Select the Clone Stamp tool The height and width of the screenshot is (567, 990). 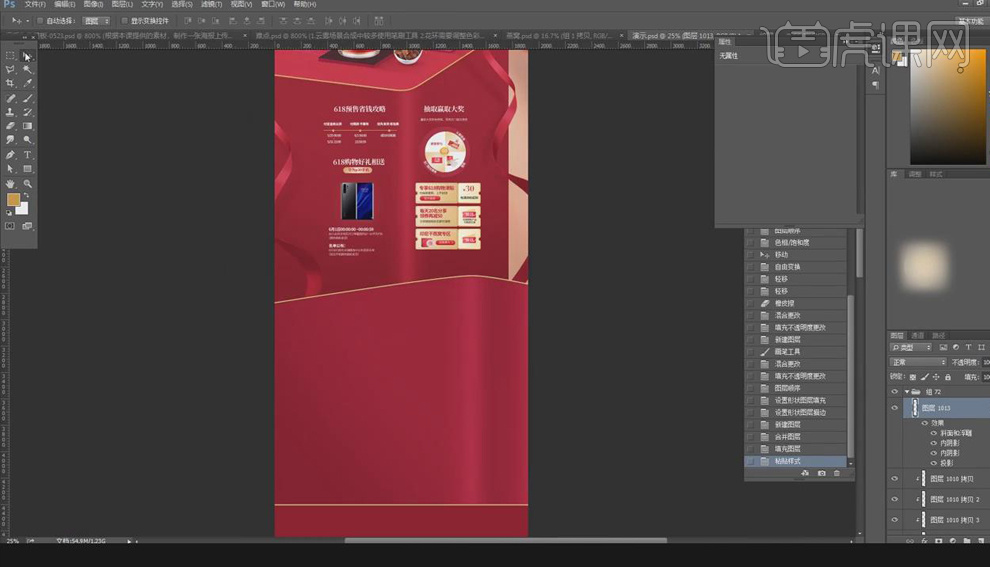coord(10,112)
